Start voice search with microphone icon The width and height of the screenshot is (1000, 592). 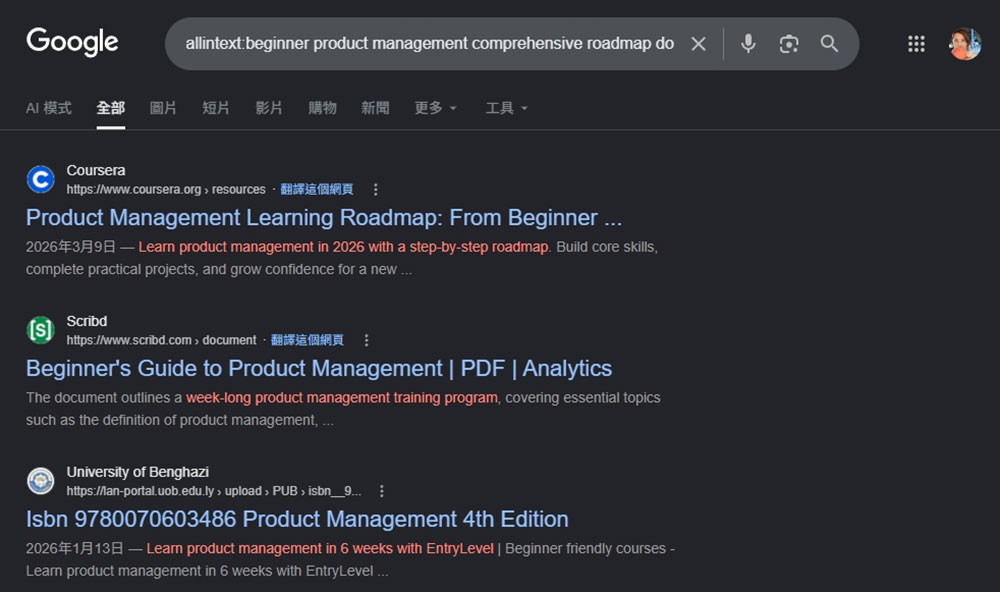click(x=748, y=43)
